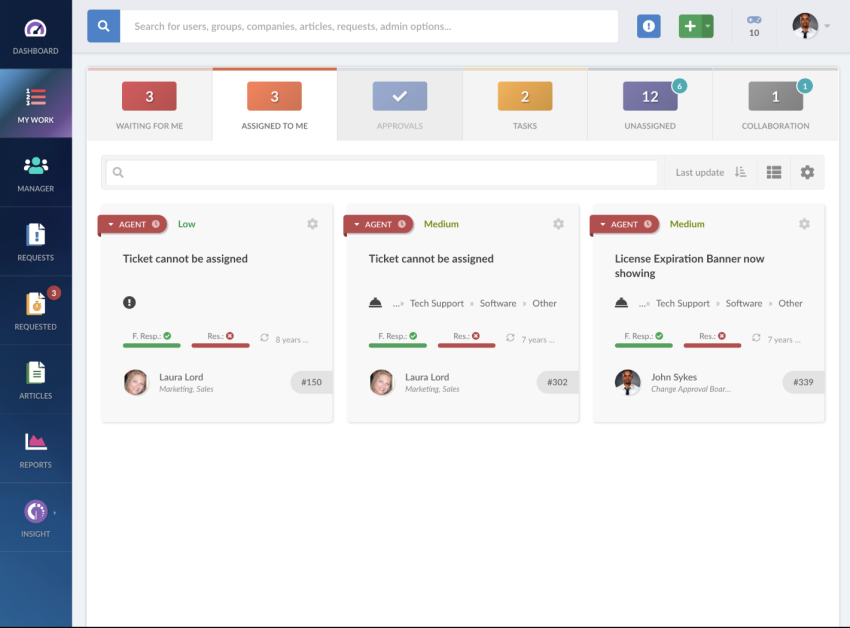Toggle Last update sort order icon
Viewport: 850px width, 628px height.
pos(741,172)
